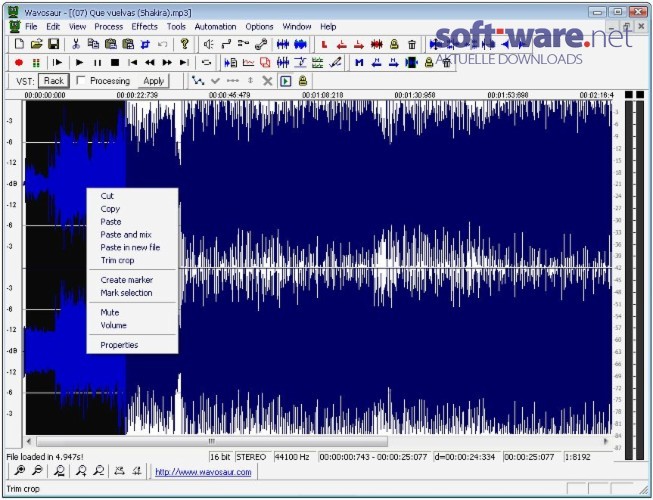Viewport: 653px width, 500px height.
Task: Toggle loop playback icon
Action: click(206, 63)
